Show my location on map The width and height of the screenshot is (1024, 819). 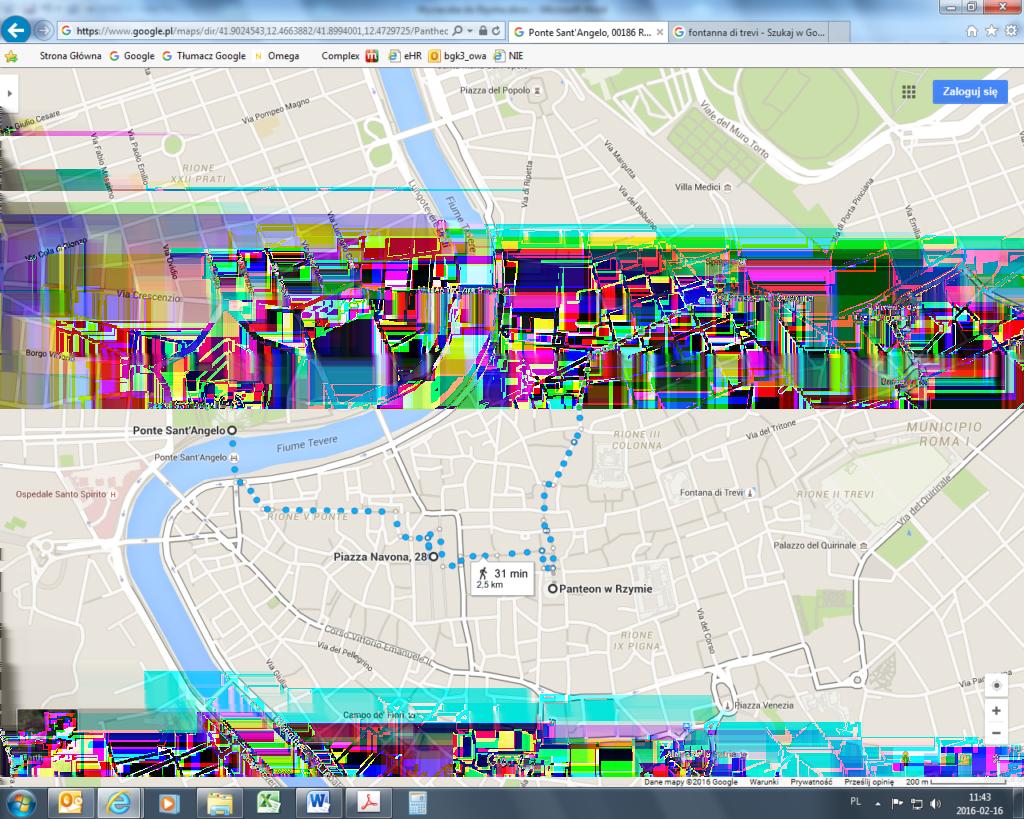click(996, 685)
